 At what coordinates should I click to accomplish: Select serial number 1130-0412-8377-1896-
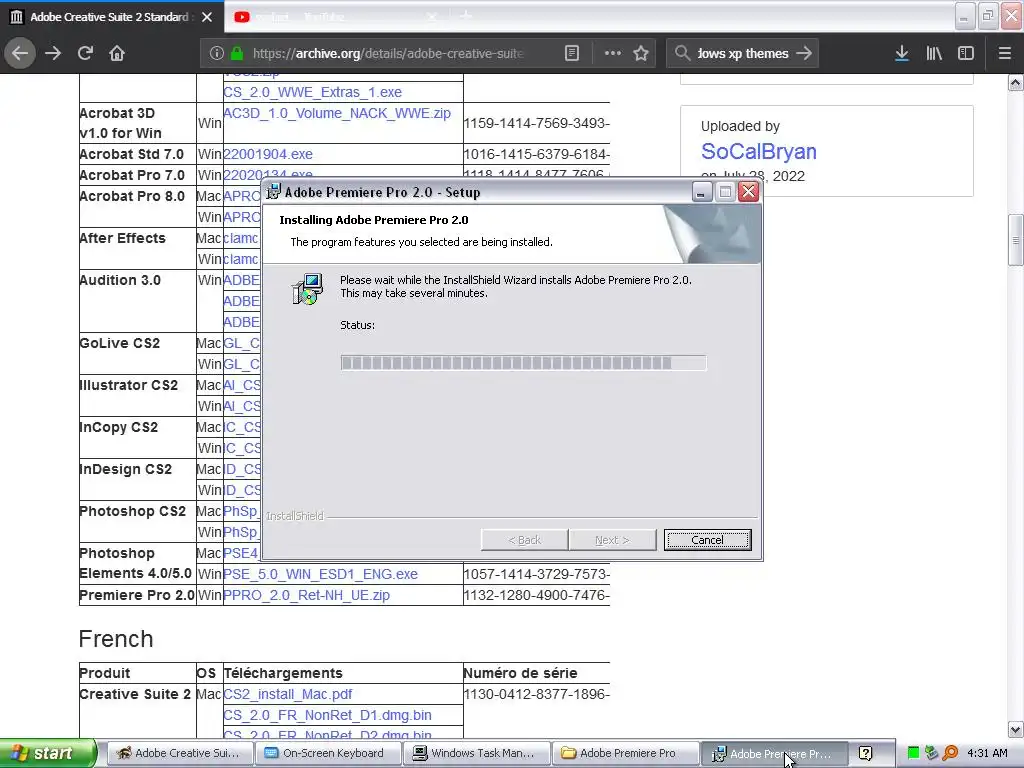(x=536, y=694)
